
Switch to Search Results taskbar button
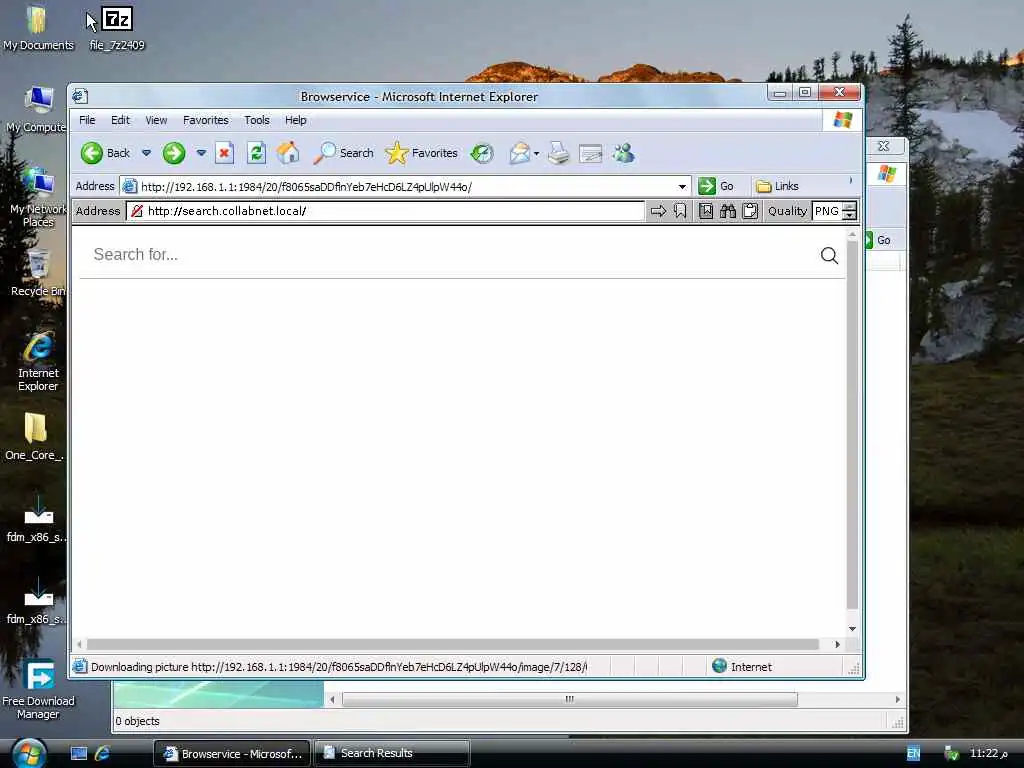392,753
